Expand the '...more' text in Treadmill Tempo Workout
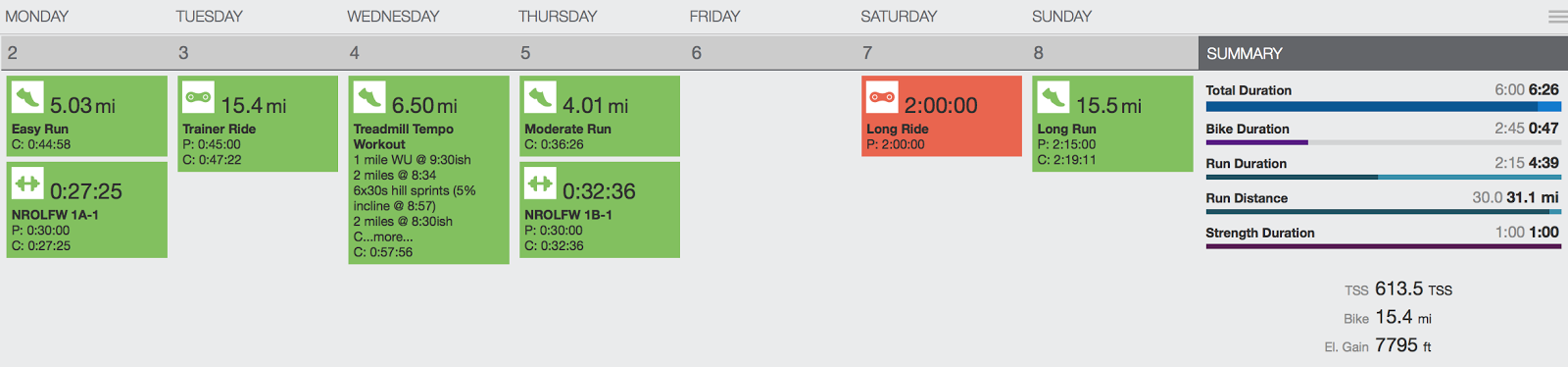1568x367 pixels. coord(388,236)
